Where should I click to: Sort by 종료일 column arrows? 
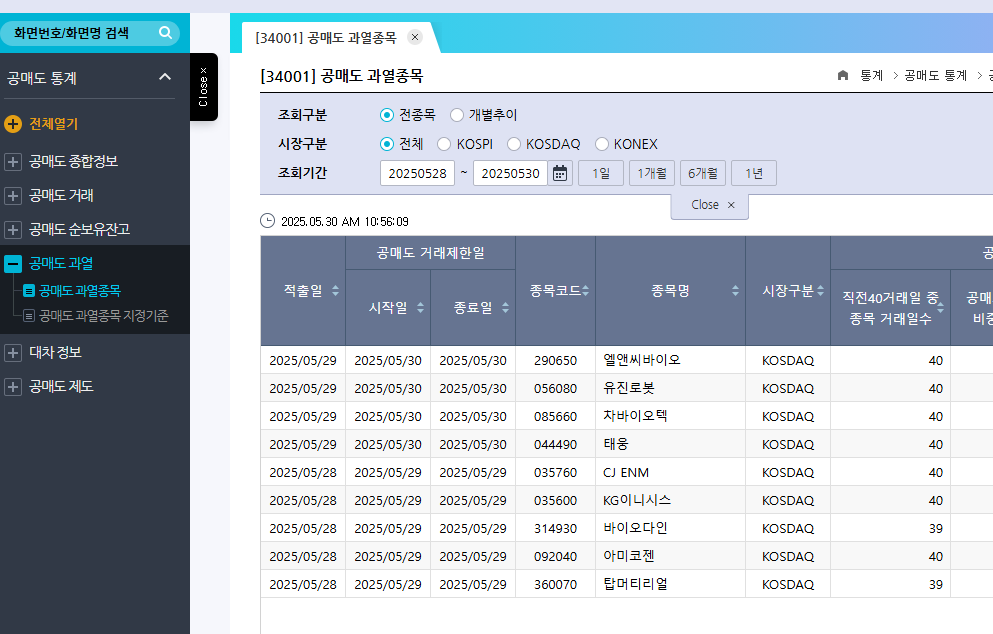[505, 308]
